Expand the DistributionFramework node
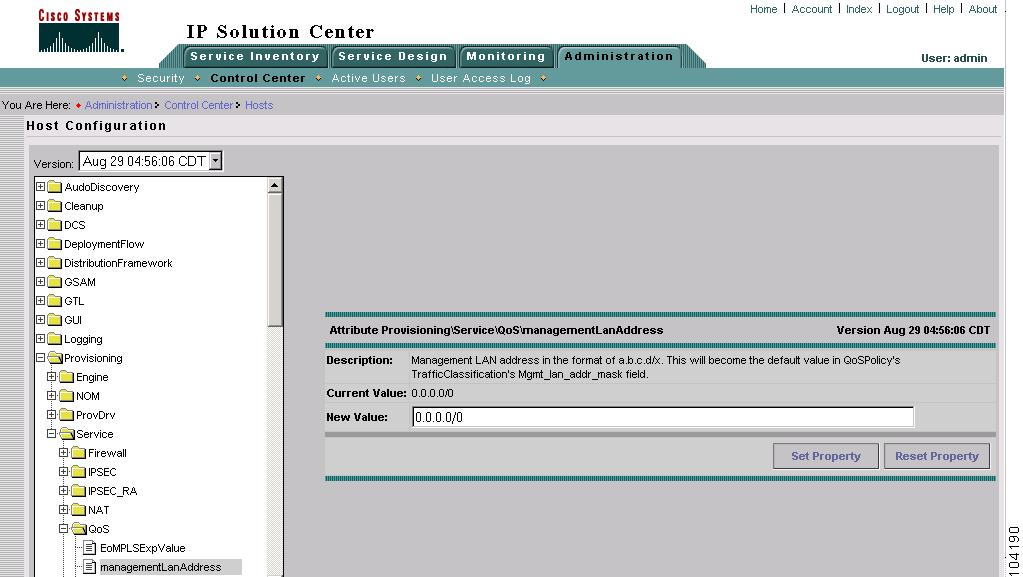Viewport: 1023px width, 577px height. click(x=40, y=262)
